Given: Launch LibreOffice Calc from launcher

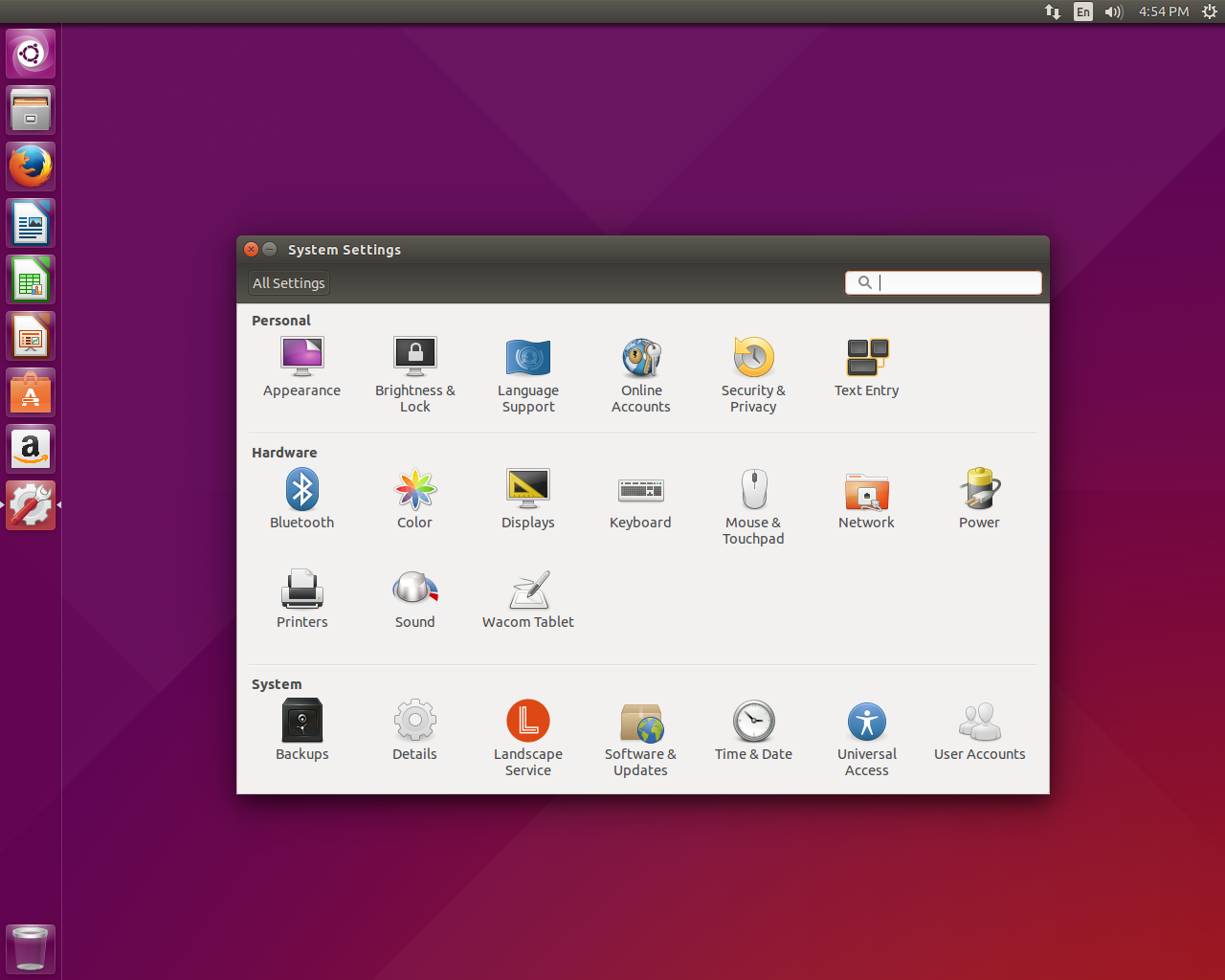Looking at the screenshot, I should (x=31, y=279).
